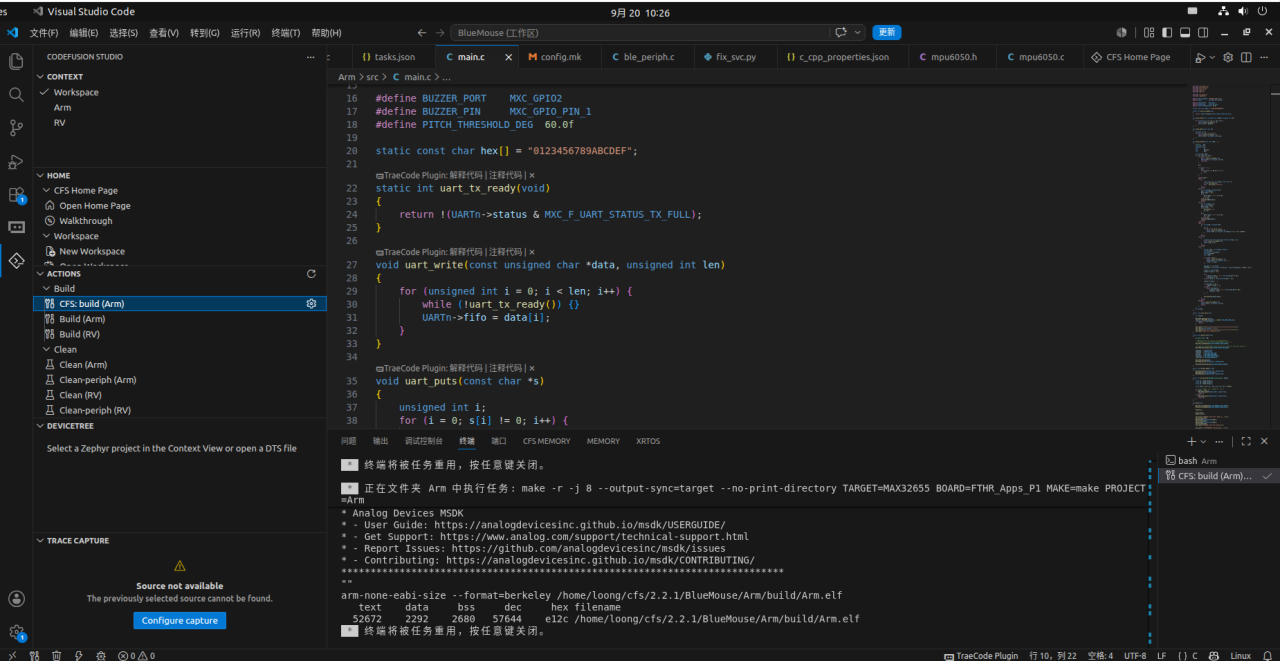The width and height of the screenshot is (1280, 661).
Task: Open editor More Actions ellipsis menu
Action: pyautogui.click(x=1264, y=57)
